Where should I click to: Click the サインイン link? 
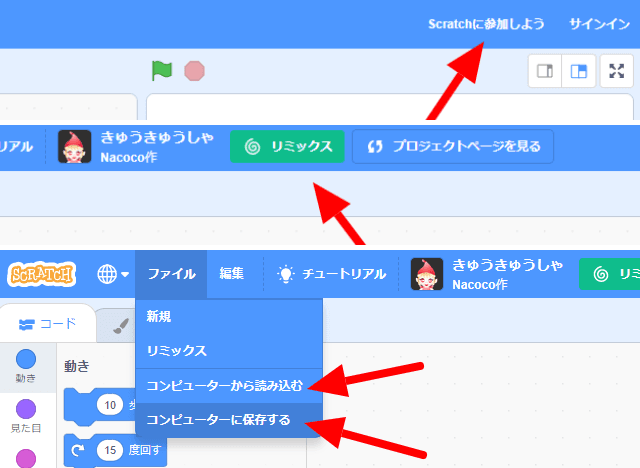coord(600,24)
